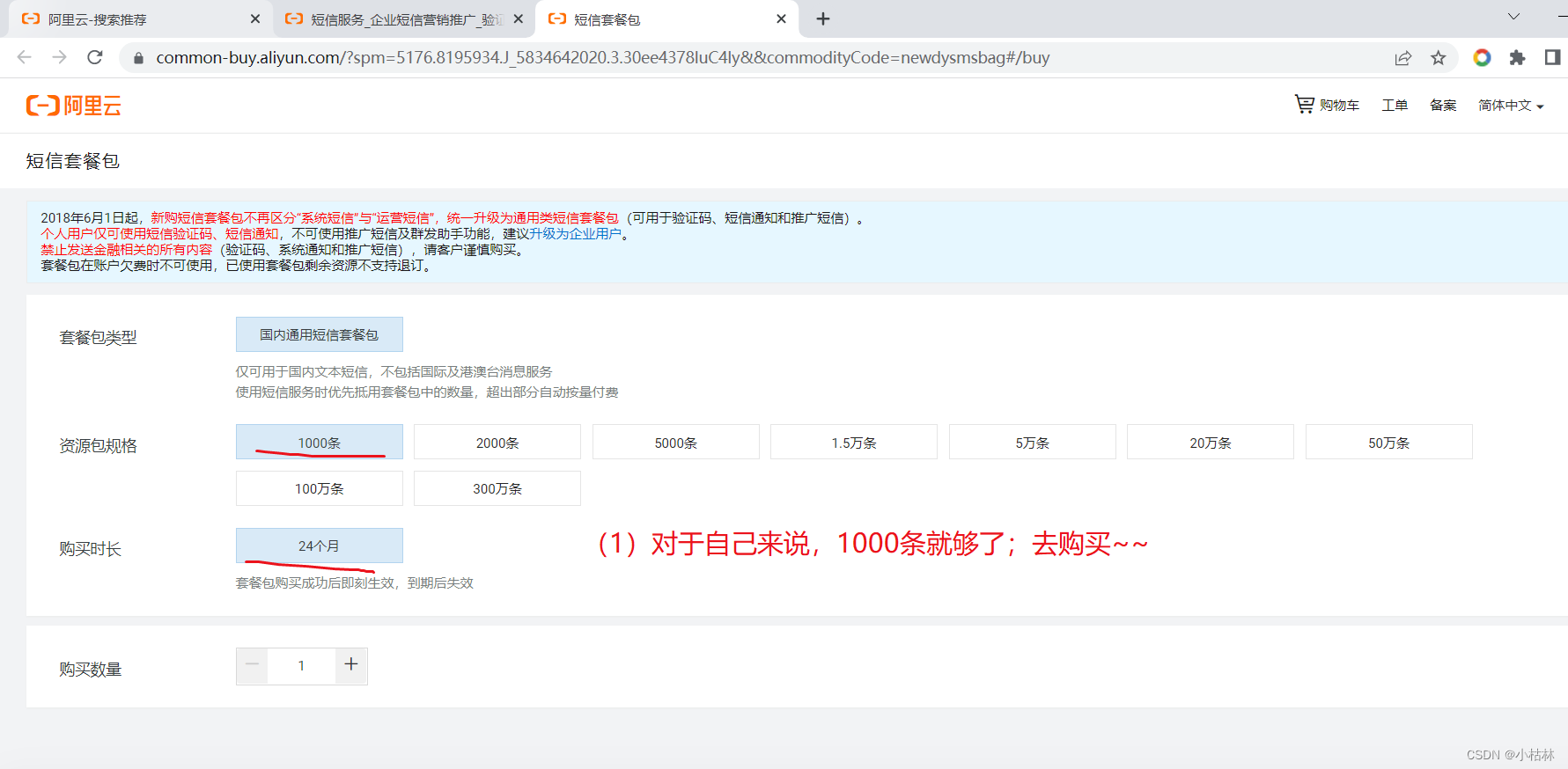Close the 短信套餐包 tab

pyautogui.click(x=781, y=18)
